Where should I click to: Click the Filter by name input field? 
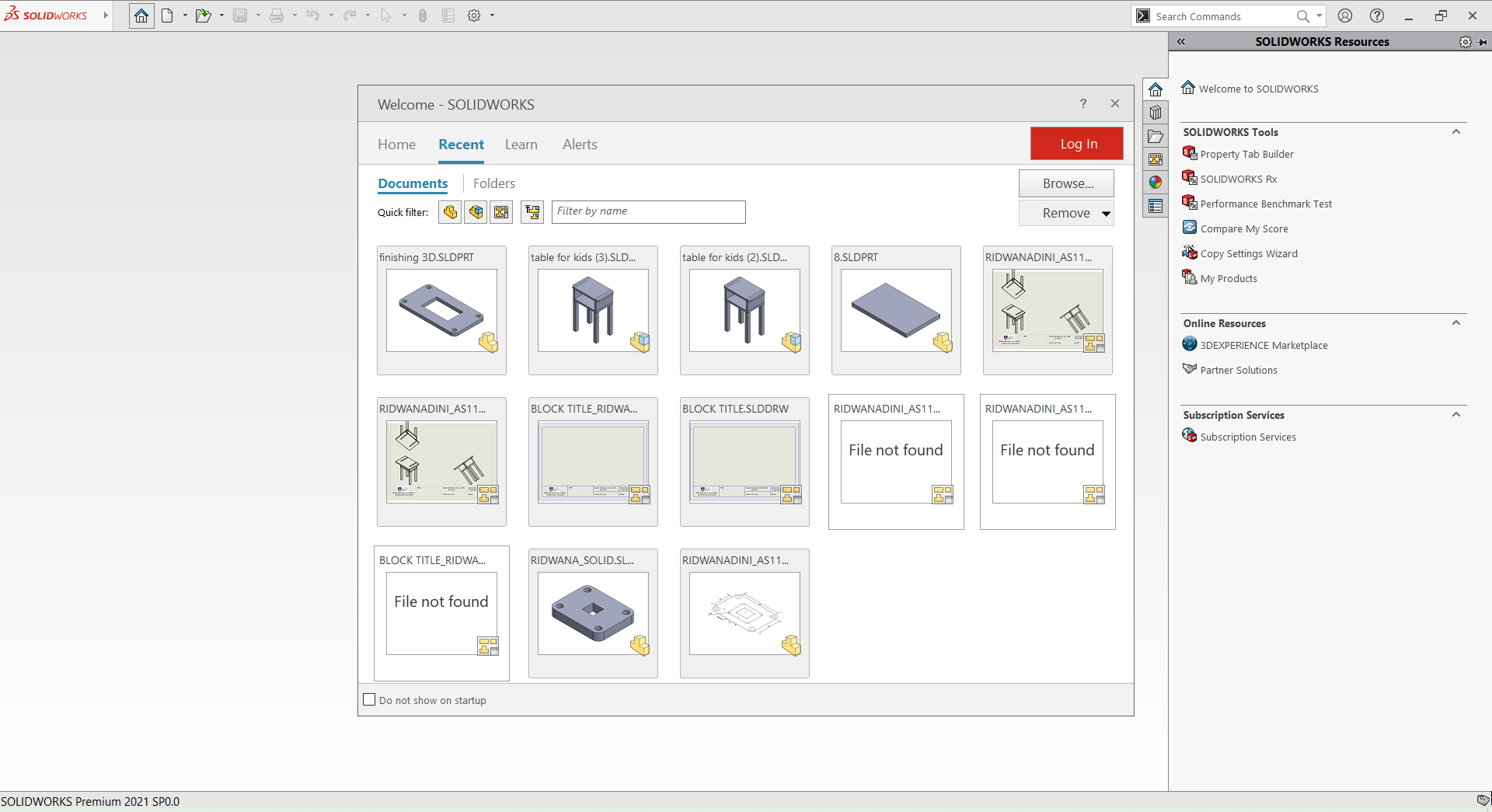coord(648,212)
